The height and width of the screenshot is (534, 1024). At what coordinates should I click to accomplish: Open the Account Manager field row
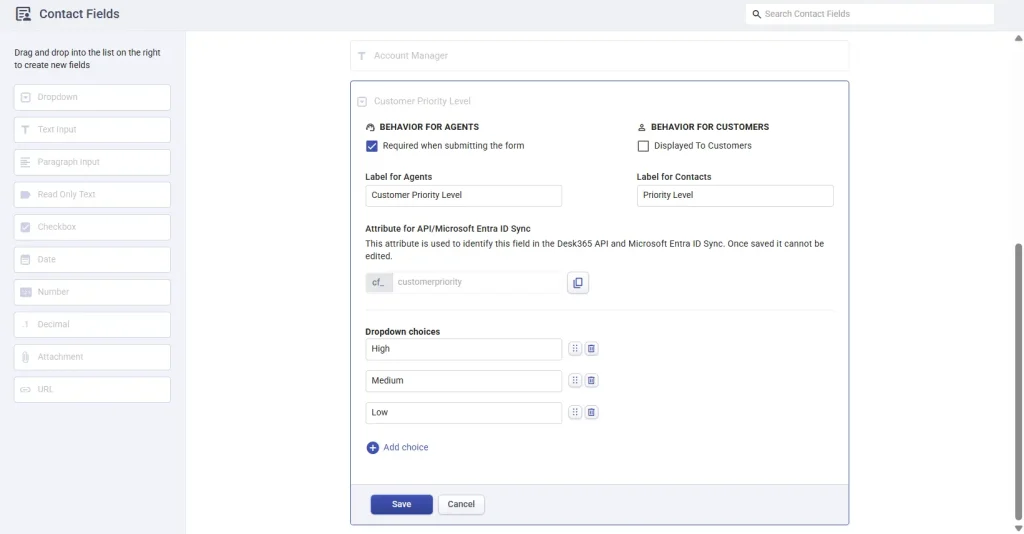(x=600, y=56)
